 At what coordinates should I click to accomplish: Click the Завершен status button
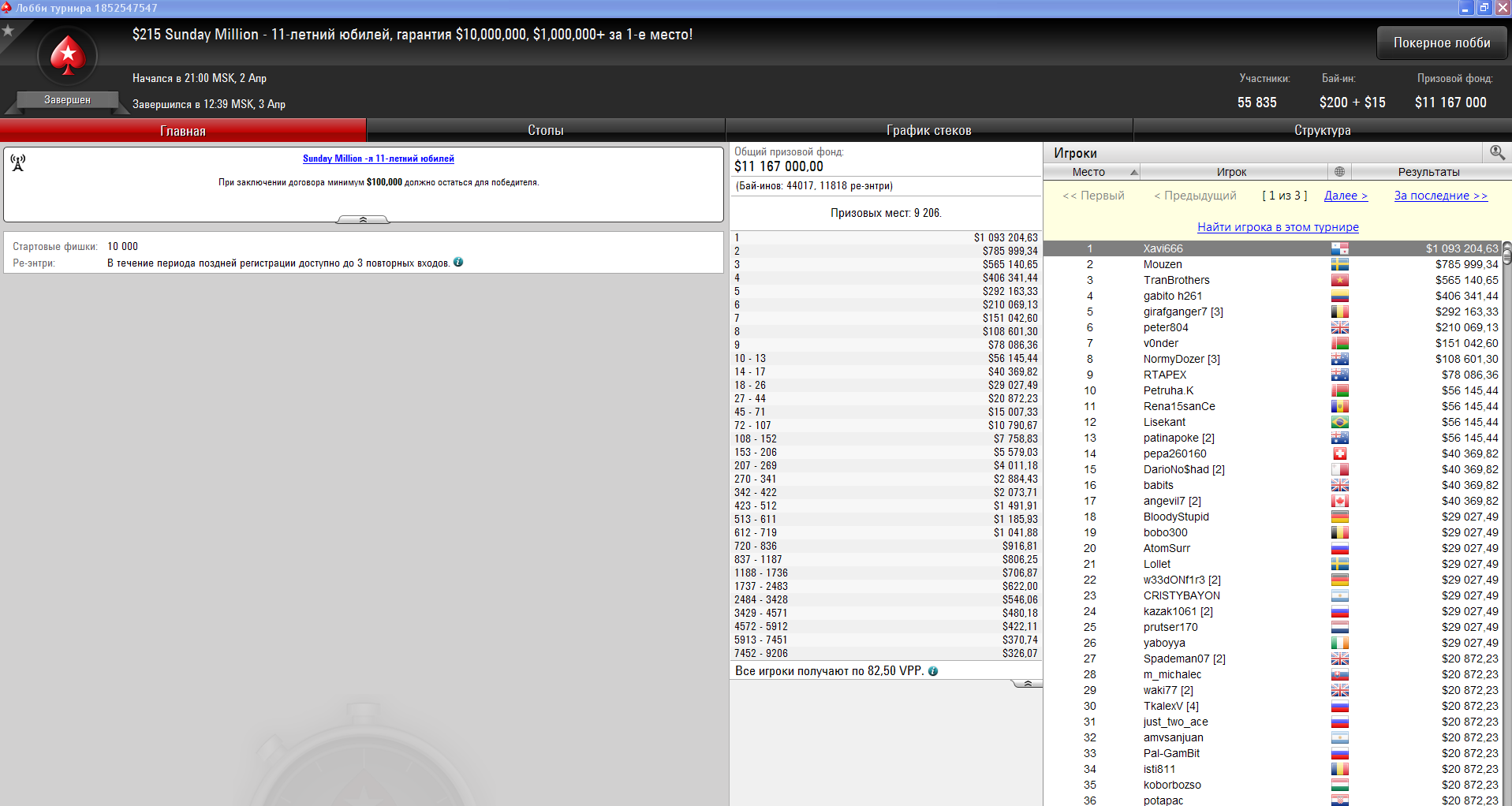(x=67, y=100)
